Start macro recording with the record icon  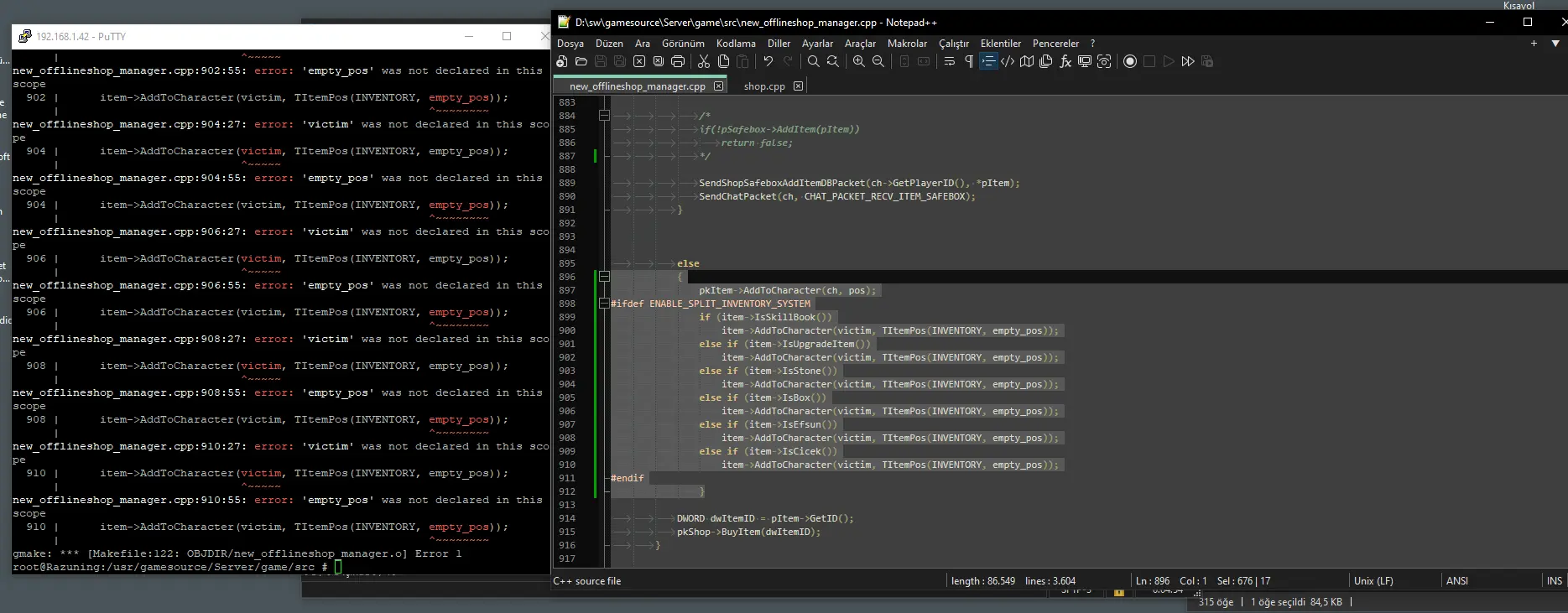[1130, 61]
